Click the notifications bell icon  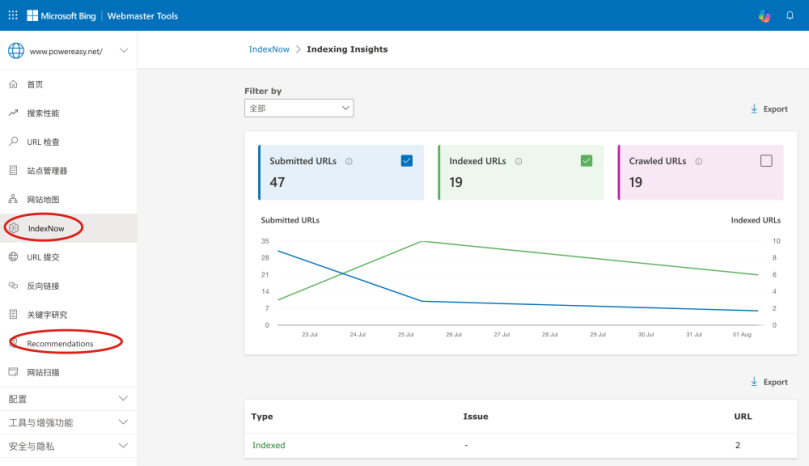pyautogui.click(x=789, y=15)
